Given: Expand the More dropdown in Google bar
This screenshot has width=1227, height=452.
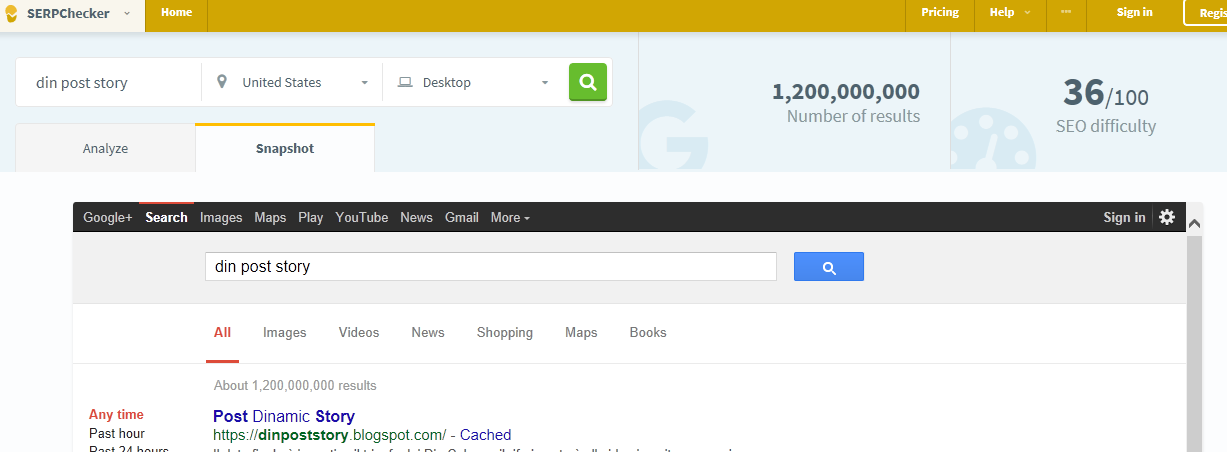Looking at the screenshot, I should click(510, 217).
